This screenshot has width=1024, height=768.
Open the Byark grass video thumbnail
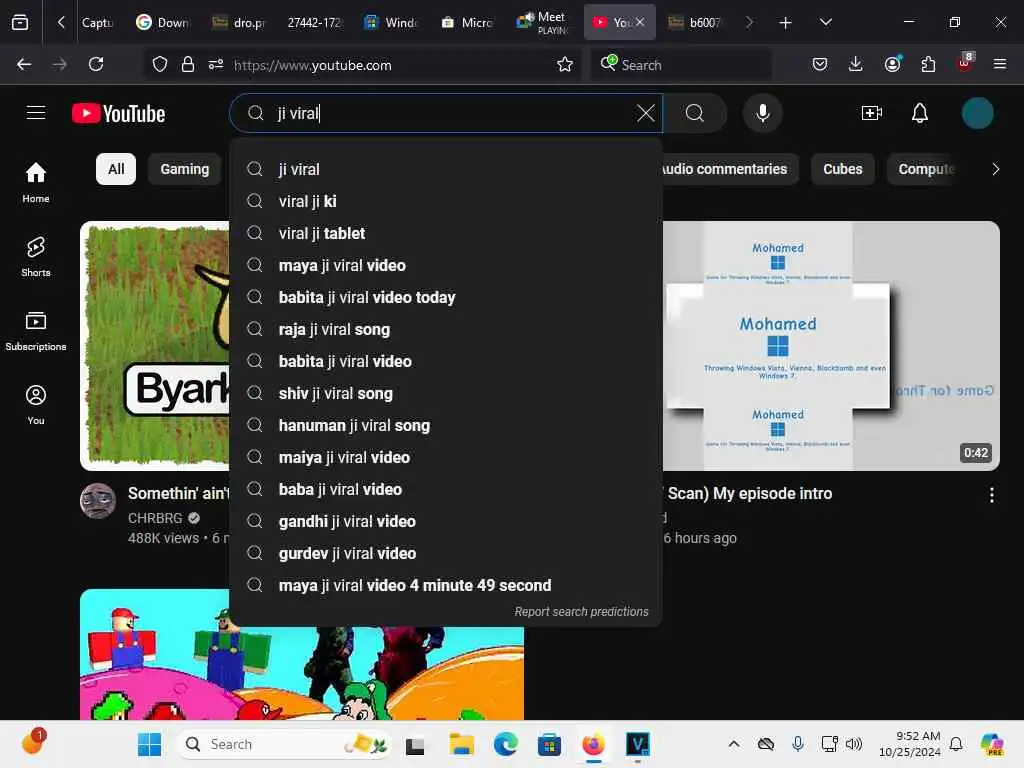[155, 345]
